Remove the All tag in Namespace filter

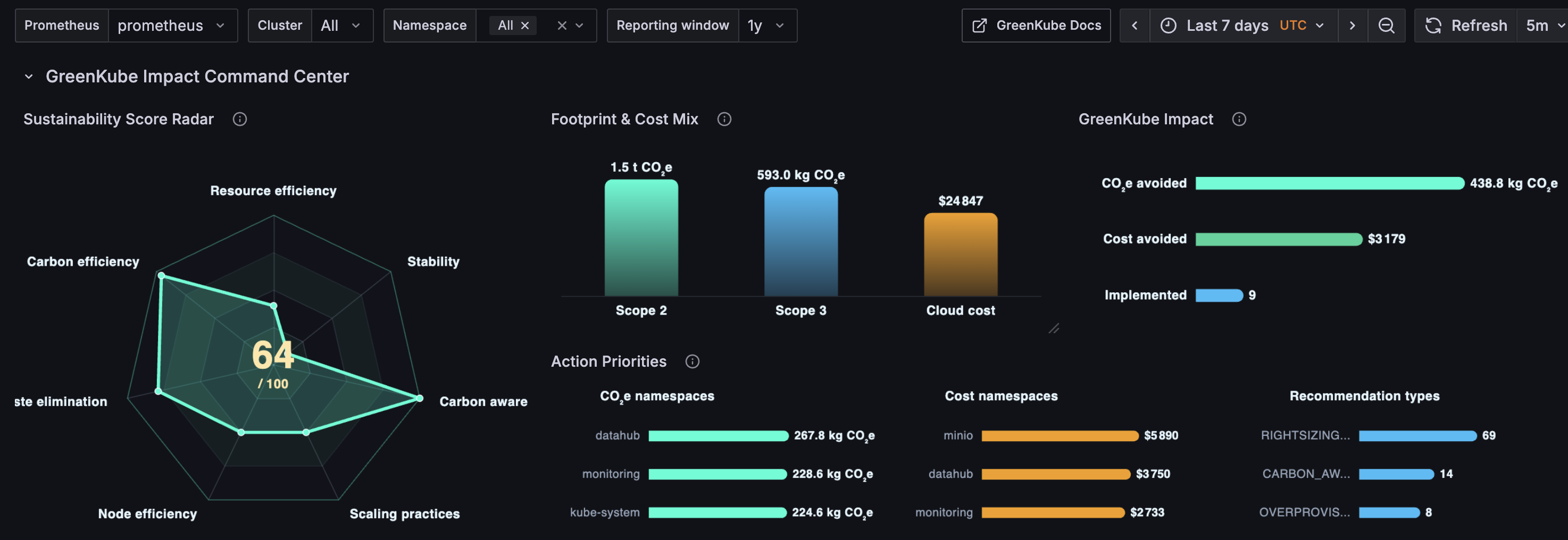click(x=524, y=26)
